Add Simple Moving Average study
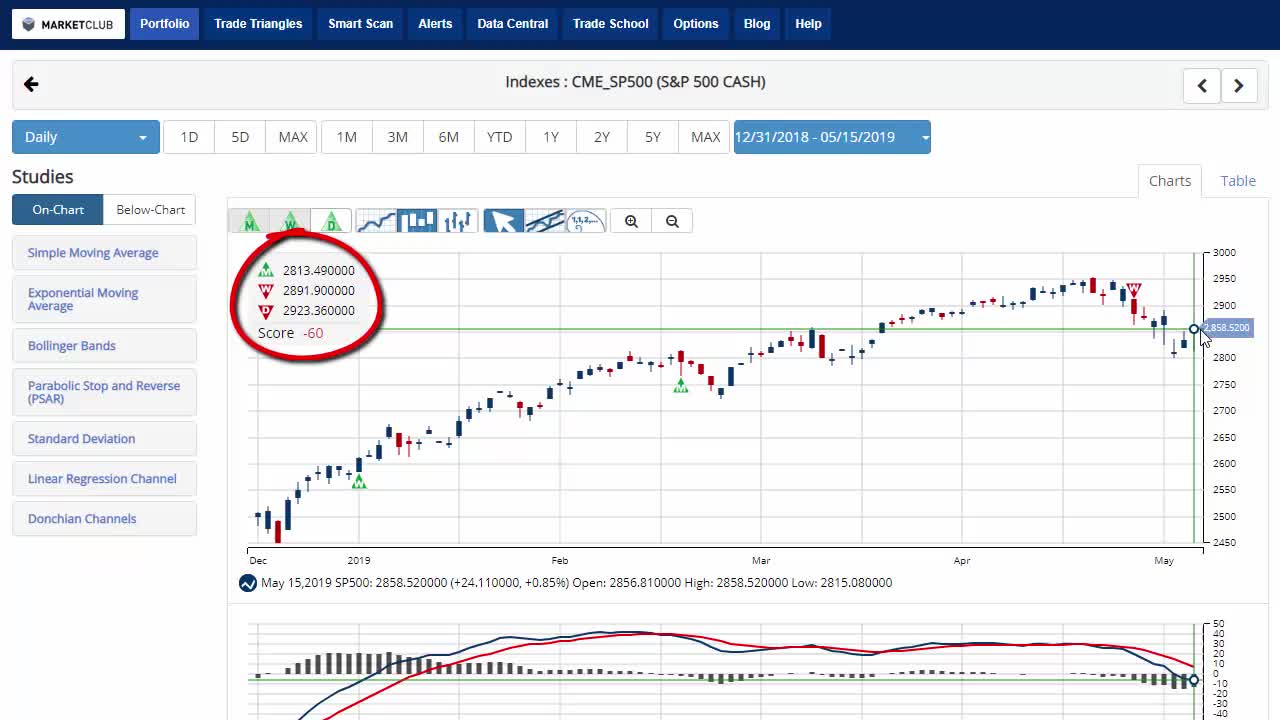Viewport: 1280px width, 720px height. 104,253
